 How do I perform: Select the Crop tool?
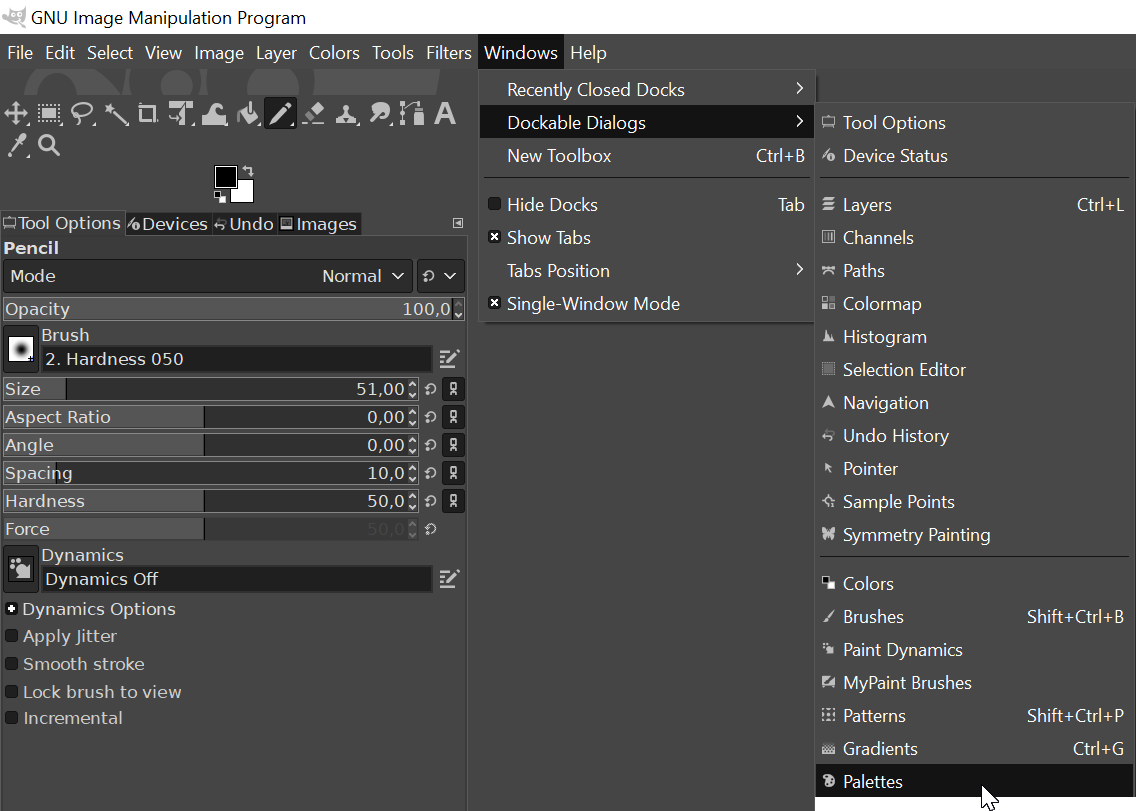point(148,114)
